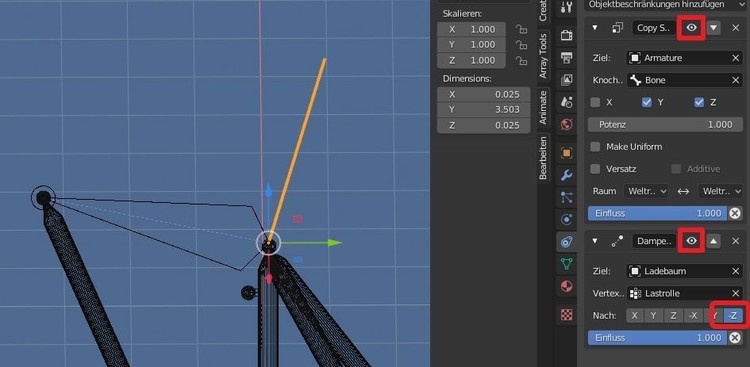Enable the X axis checkbox
The image size is (750, 367).
pos(595,102)
